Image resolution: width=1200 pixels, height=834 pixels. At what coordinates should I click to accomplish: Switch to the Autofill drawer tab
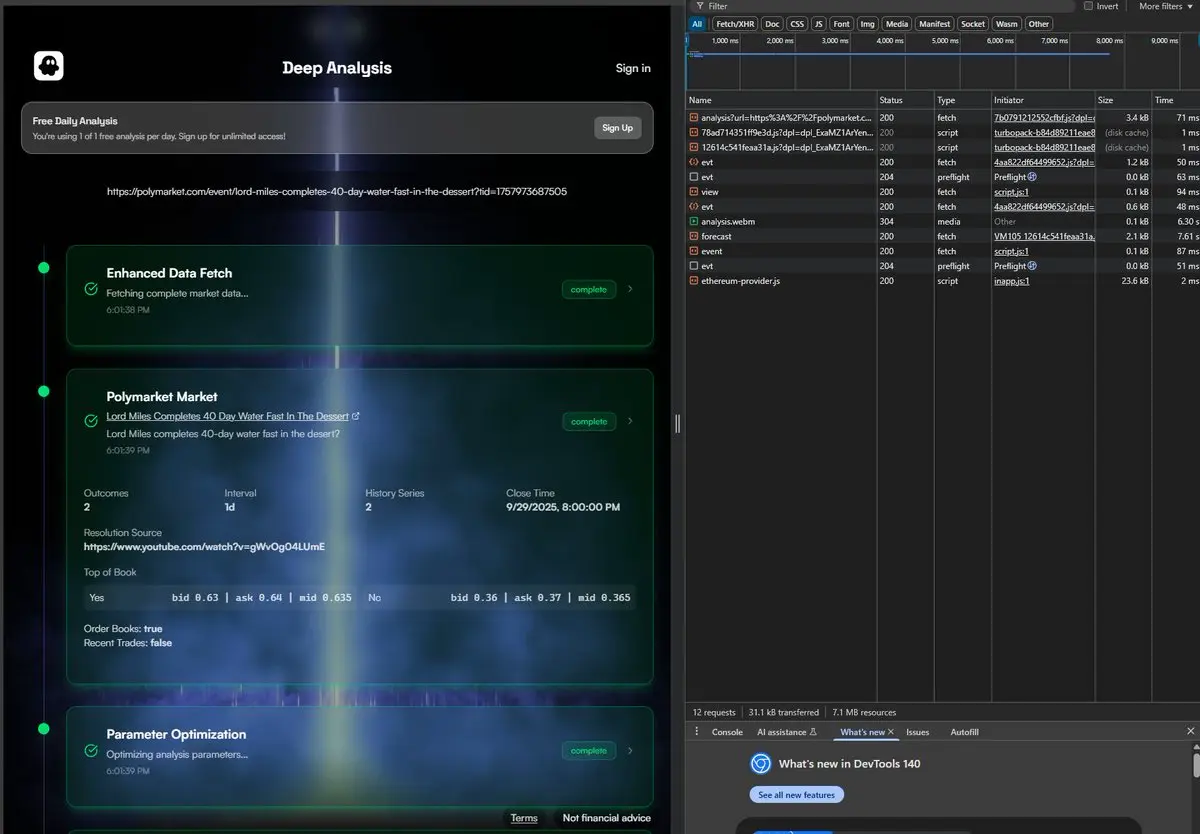click(x=965, y=732)
